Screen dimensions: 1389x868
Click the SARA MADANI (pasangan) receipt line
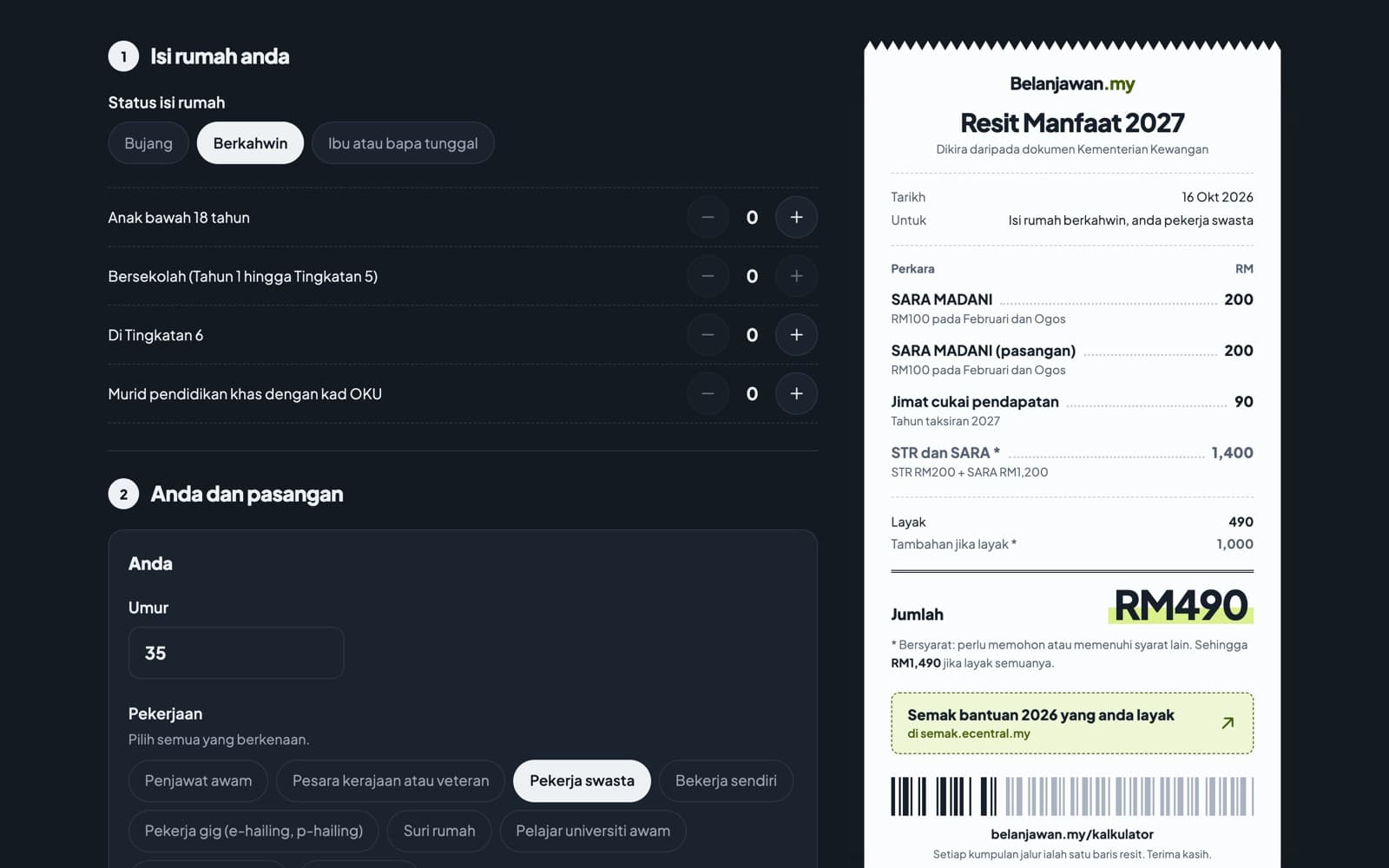click(1072, 359)
